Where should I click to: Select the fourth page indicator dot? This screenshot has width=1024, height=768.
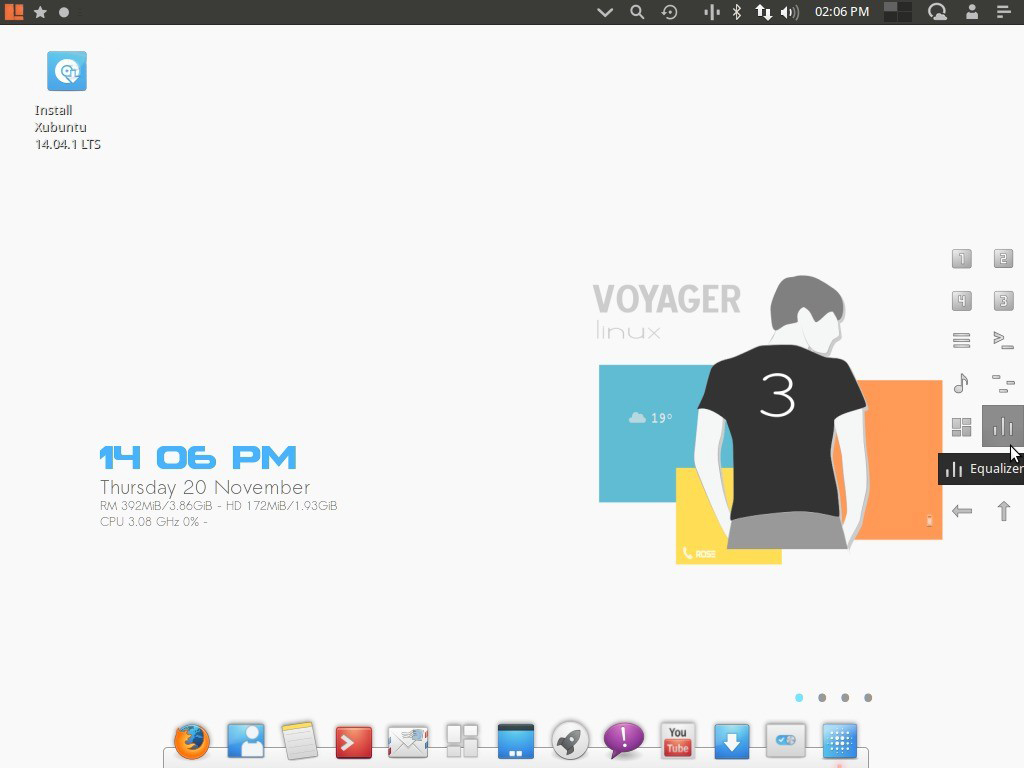click(868, 697)
